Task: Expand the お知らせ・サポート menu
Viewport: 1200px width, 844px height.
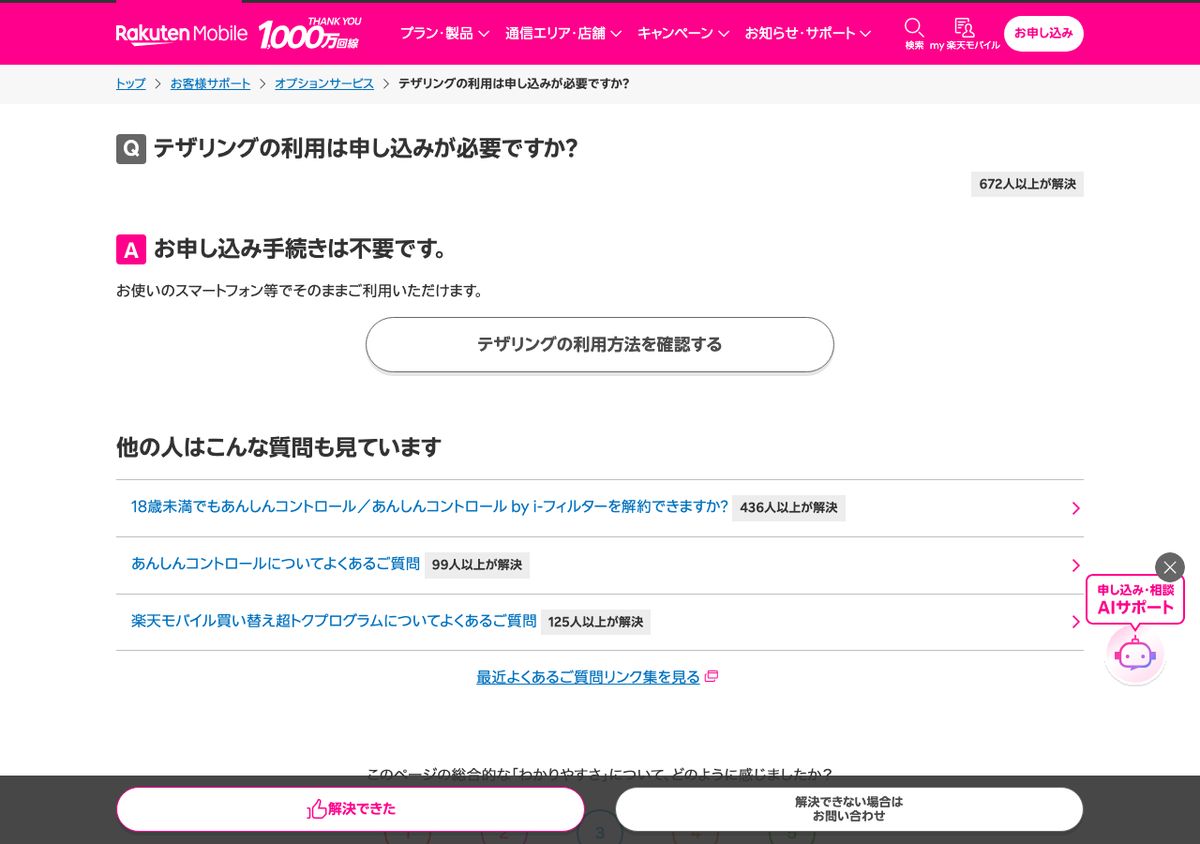Action: coord(808,33)
